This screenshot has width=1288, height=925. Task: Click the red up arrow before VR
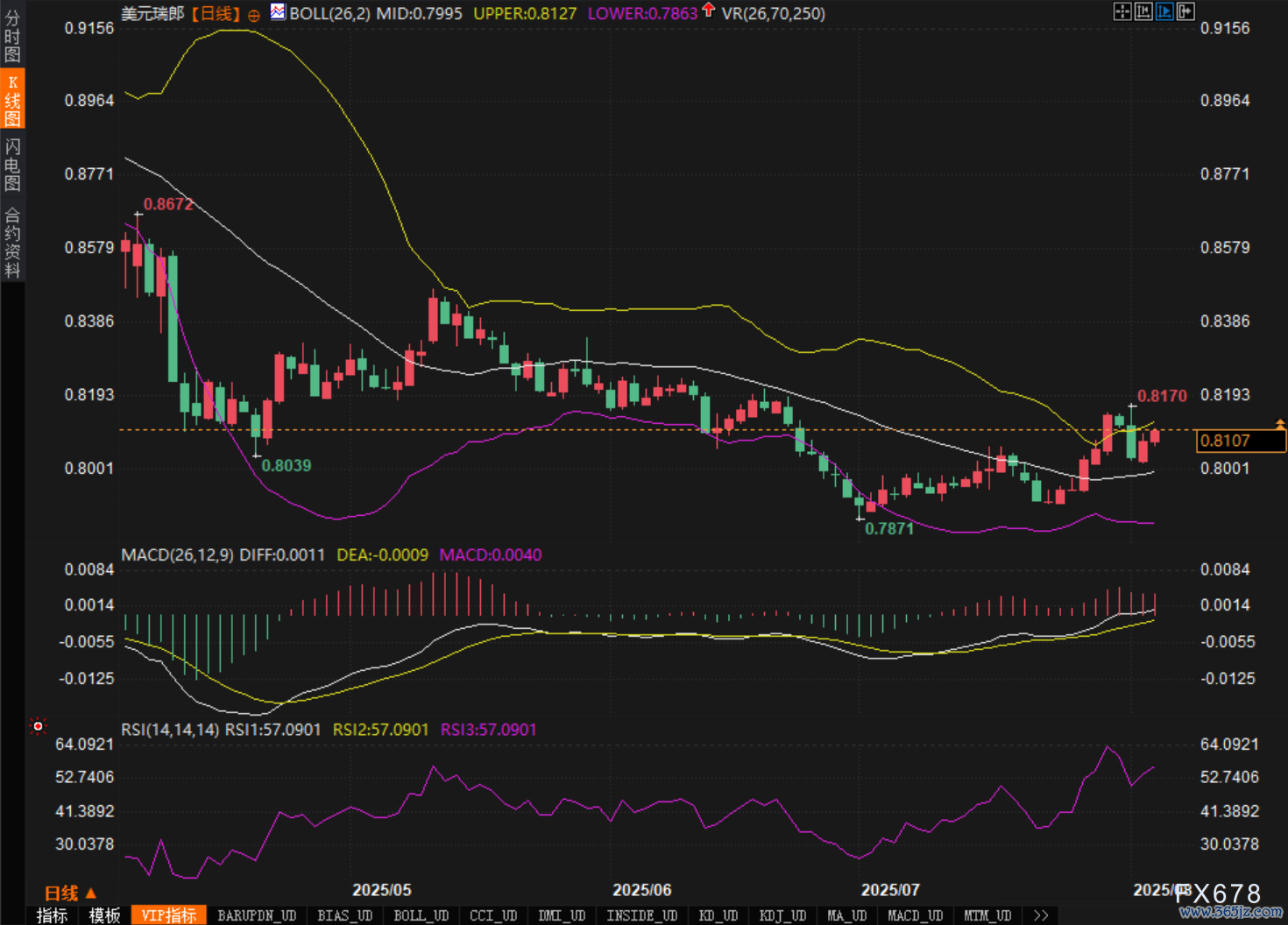click(x=708, y=11)
